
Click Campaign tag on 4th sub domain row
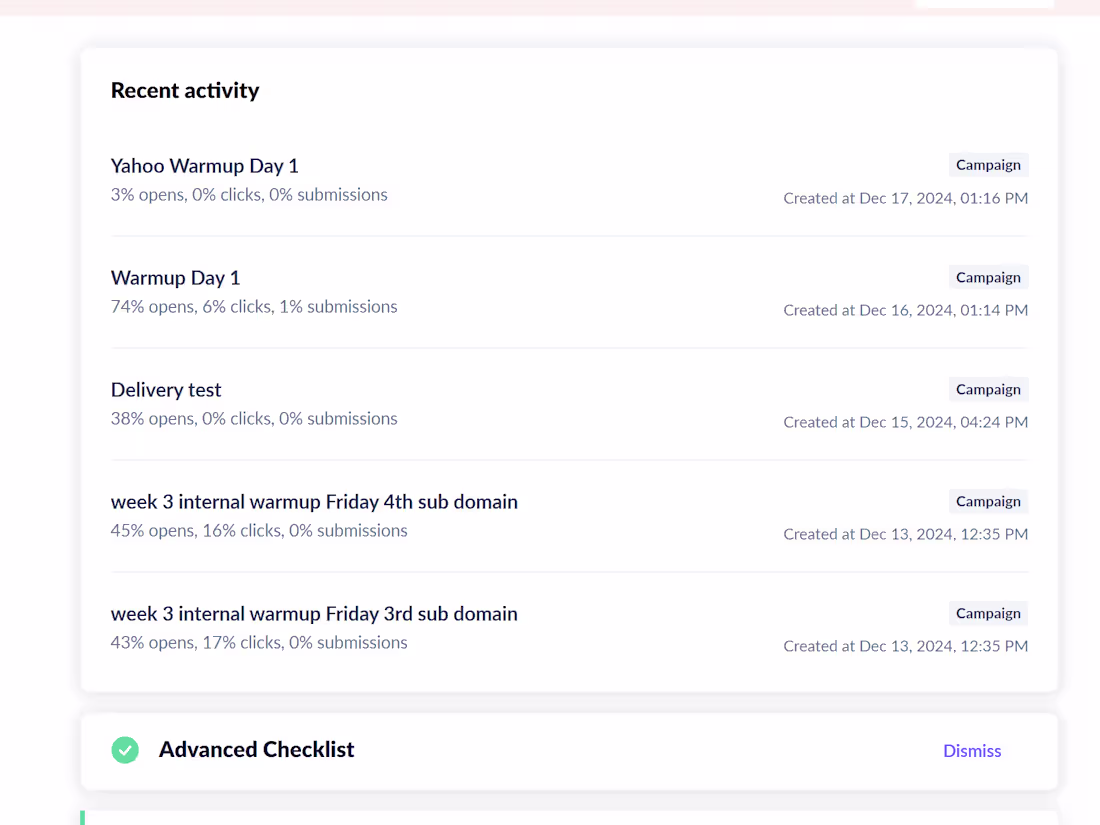tap(988, 501)
